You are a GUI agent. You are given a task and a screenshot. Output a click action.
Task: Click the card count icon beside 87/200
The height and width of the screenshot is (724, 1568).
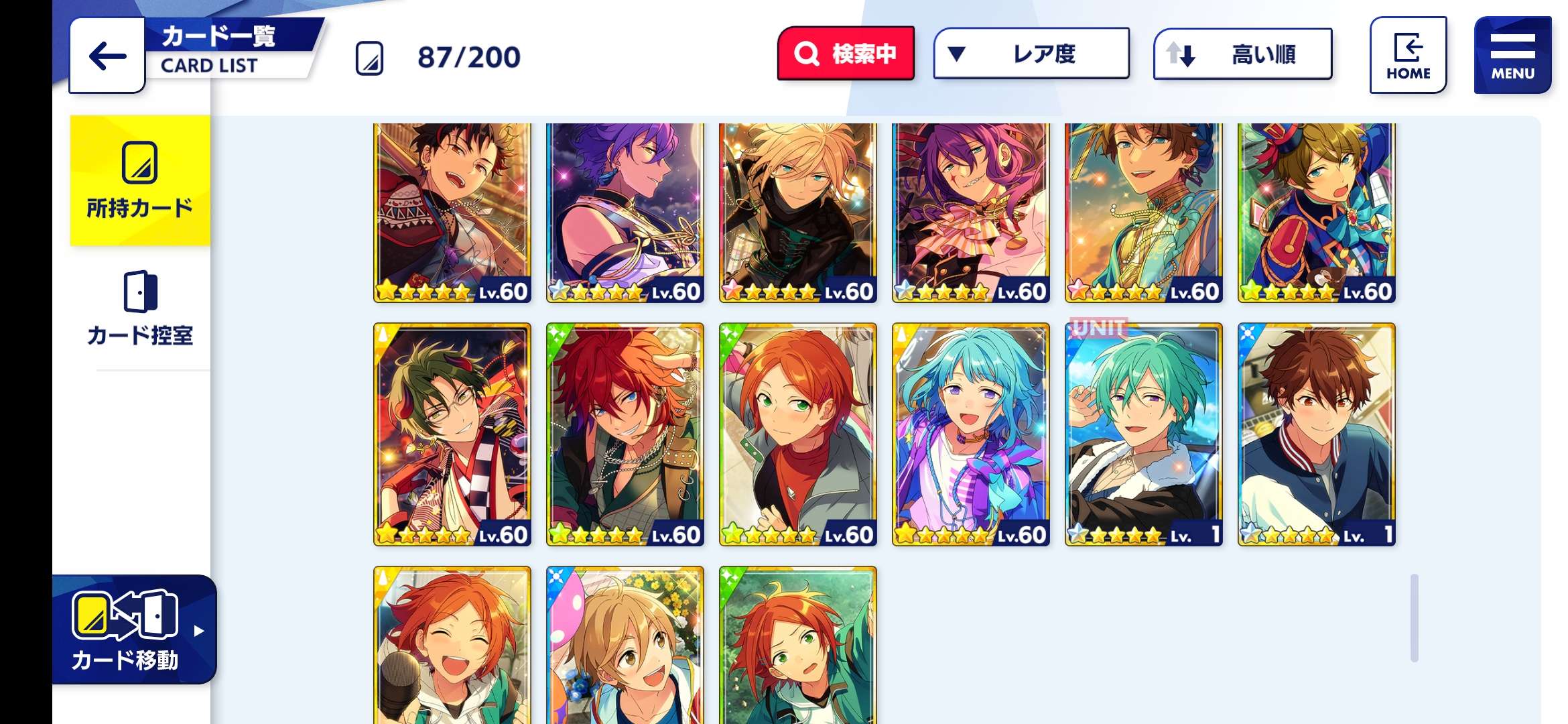point(369,58)
